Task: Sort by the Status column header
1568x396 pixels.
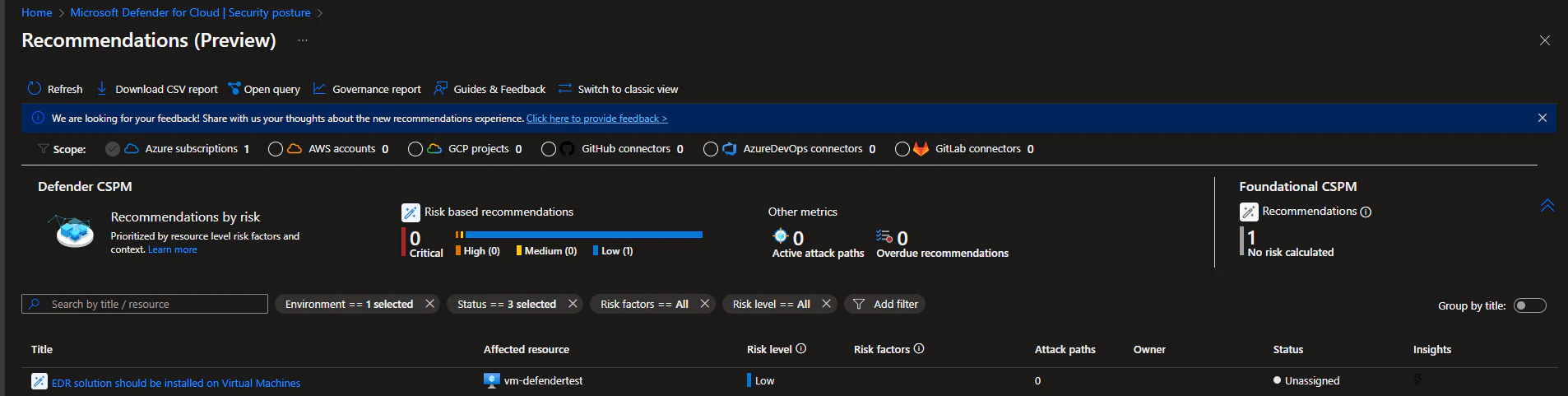Action: click(x=1288, y=349)
